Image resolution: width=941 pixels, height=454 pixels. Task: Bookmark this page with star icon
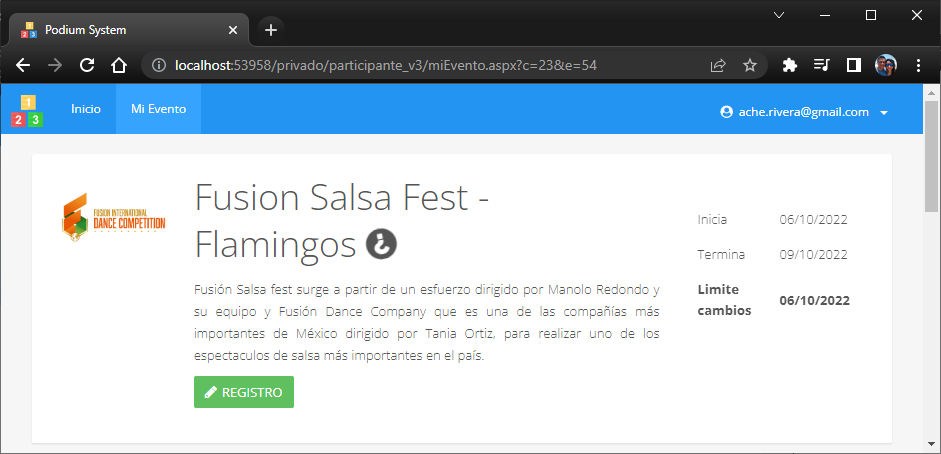click(x=750, y=65)
